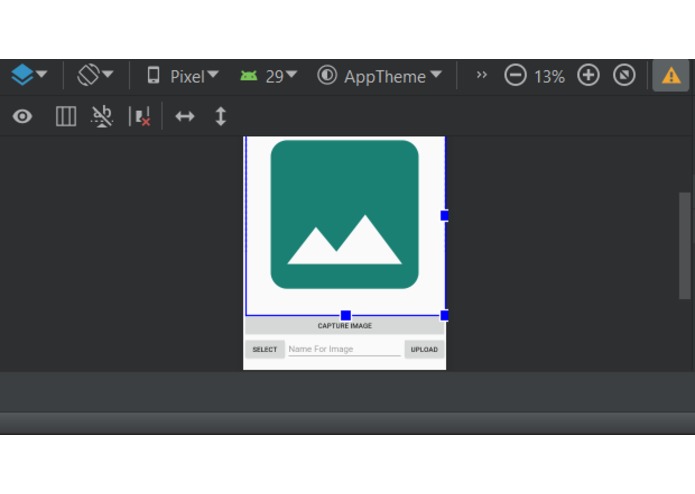Click the struck-through ab text icon
The image size is (695, 494).
click(x=102, y=117)
